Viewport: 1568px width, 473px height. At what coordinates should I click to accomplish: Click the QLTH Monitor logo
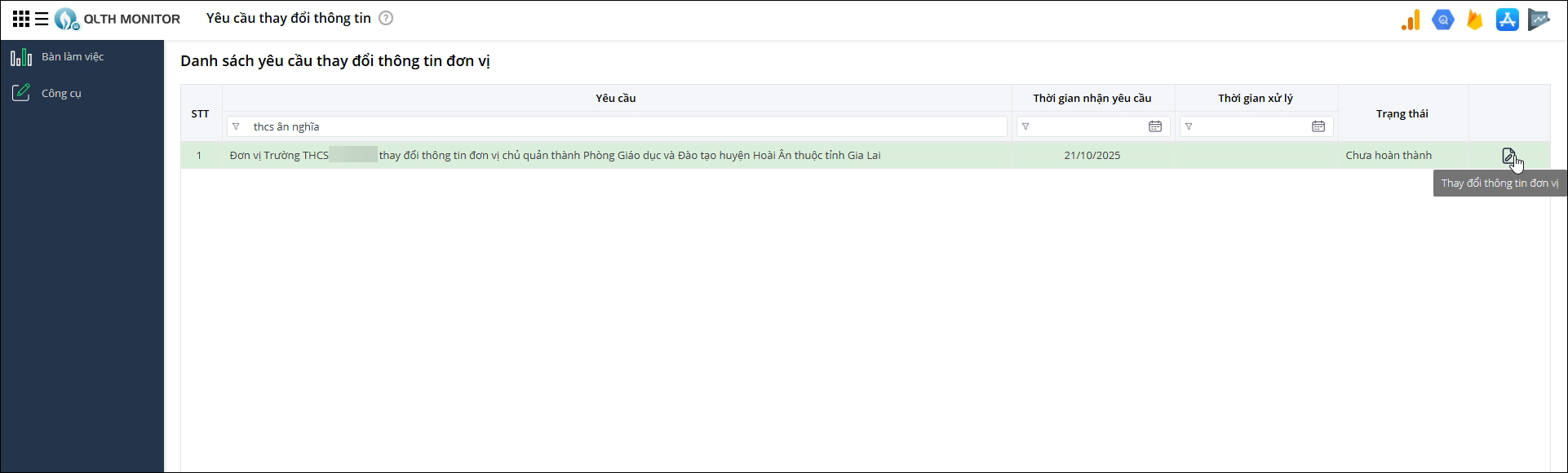(66, 19)
